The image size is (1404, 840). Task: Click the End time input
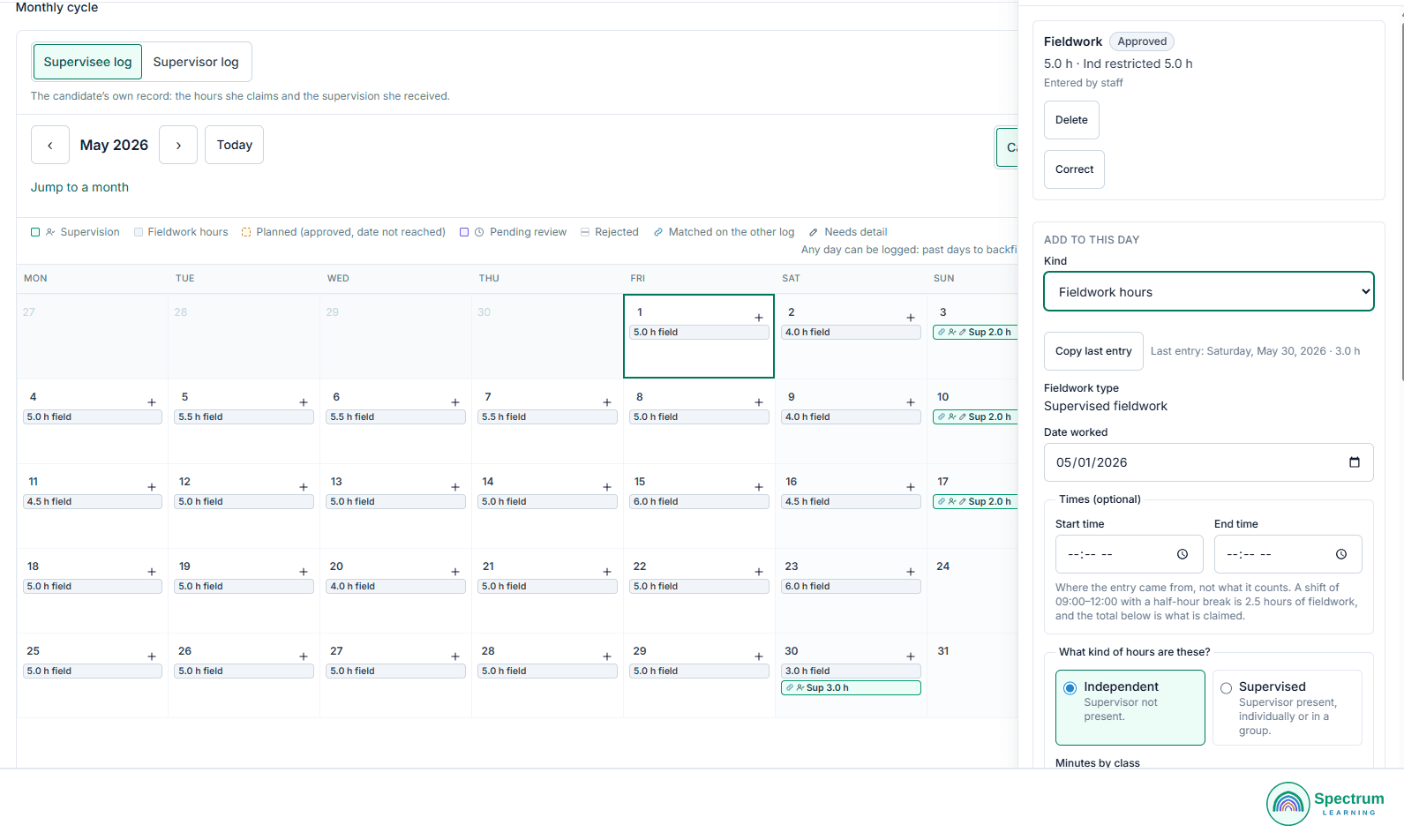(x=1288, y=554)
